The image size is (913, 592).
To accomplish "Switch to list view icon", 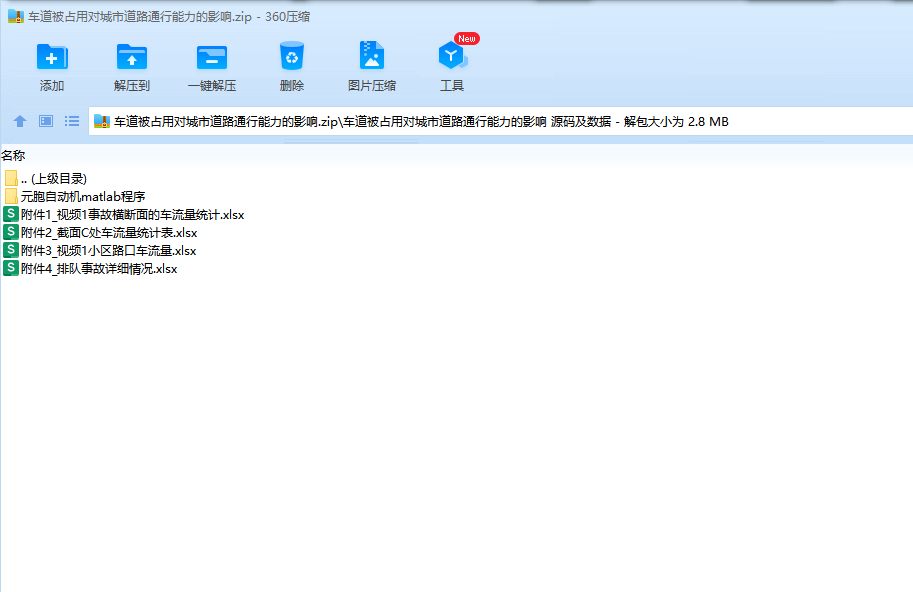I will [x=72, y=121].
